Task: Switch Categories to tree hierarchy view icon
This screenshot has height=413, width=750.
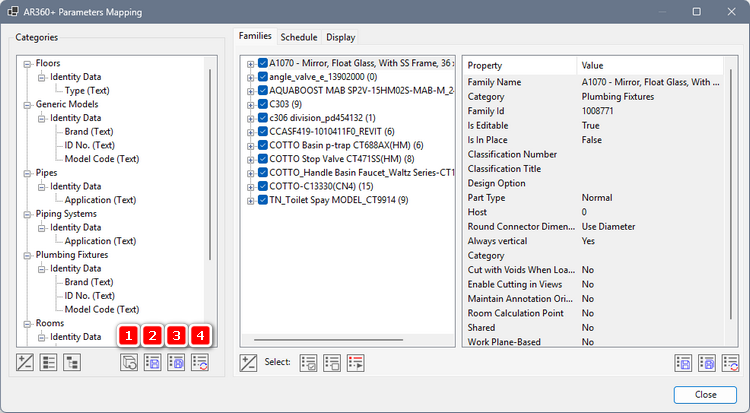Action: [72, 362]
